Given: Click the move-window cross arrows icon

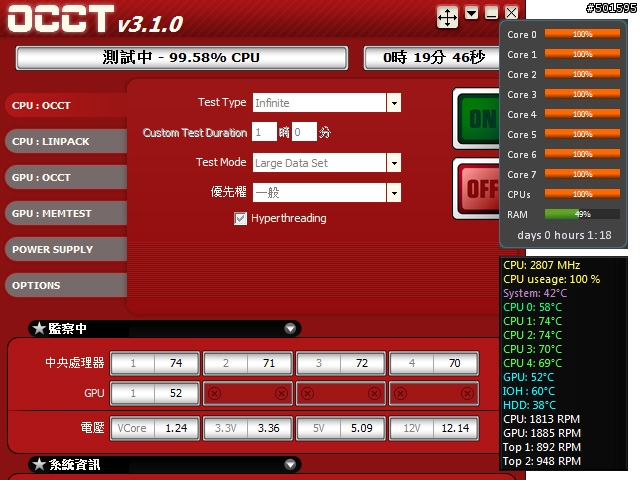Looking at the screenshot, I should pos(447,18).
